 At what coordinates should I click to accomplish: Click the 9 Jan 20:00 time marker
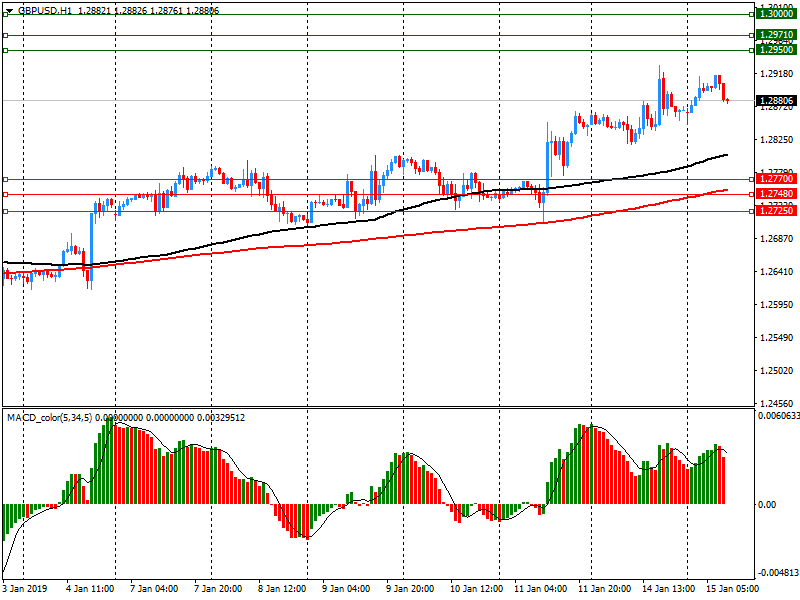click(408, 589)
